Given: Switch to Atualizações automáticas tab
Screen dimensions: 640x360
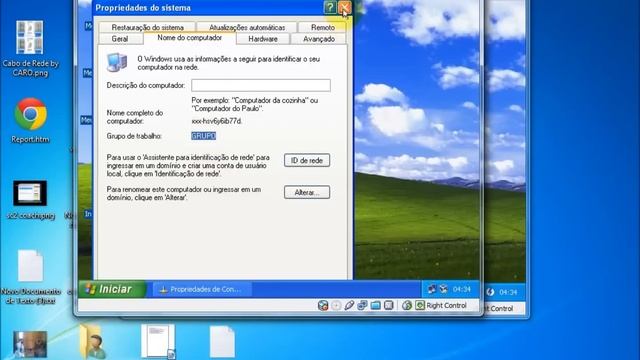Looking at the screenshot, I should pyautogui.click(x=247, y=27).
